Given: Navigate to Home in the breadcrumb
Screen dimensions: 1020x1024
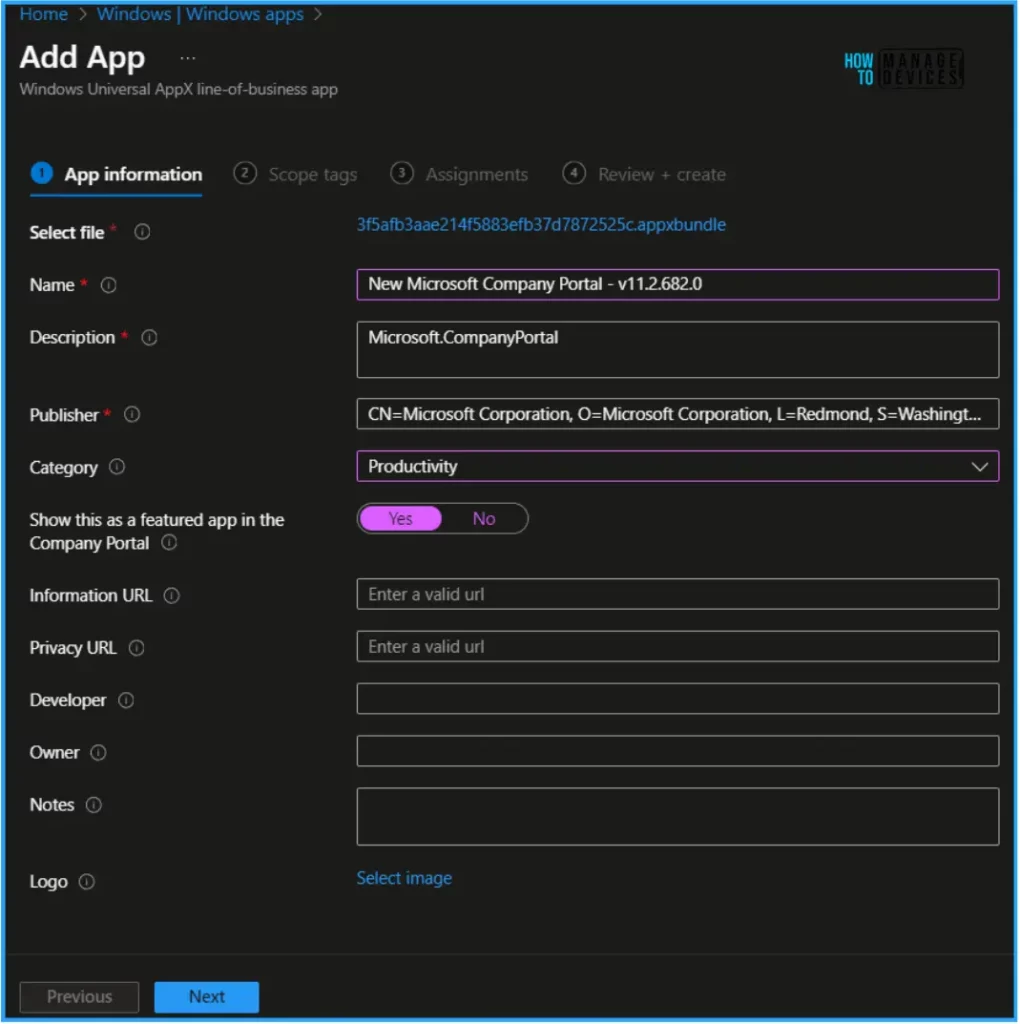Looking at the screenshot, I should (x=44, y=14).
